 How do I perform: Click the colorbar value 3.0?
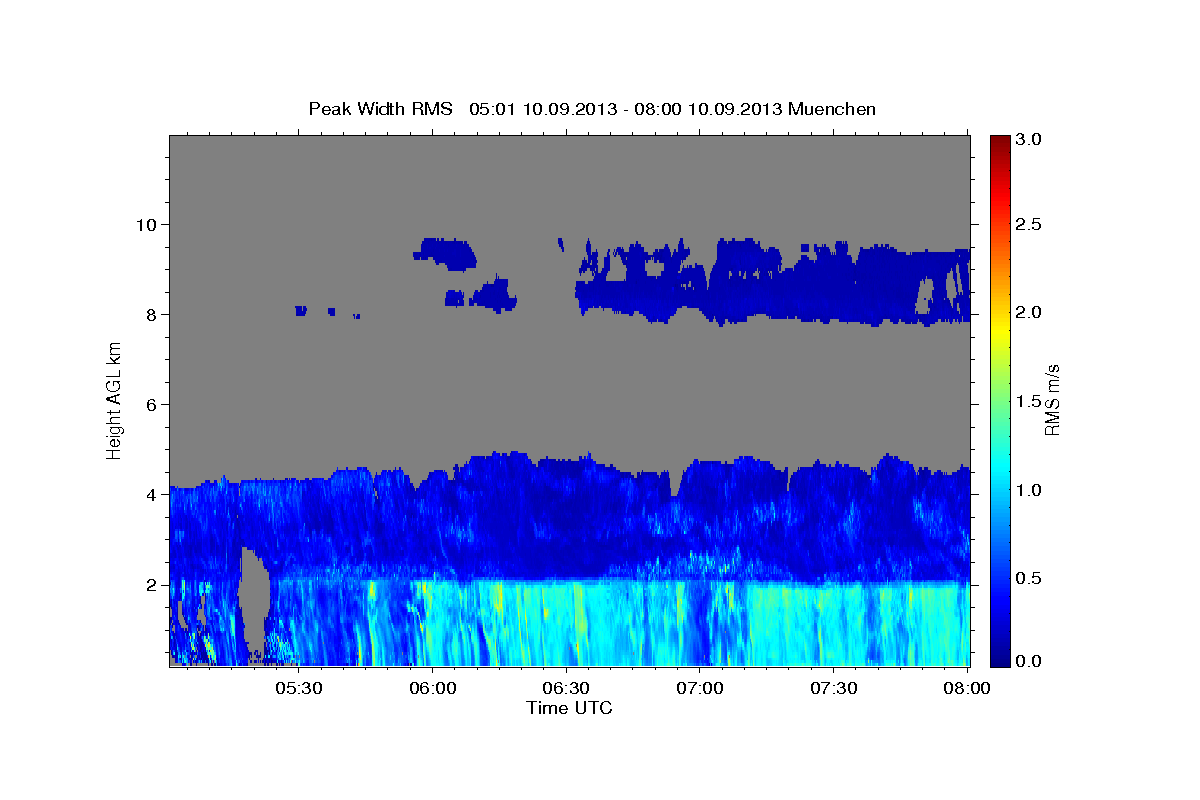(1029, 140)
